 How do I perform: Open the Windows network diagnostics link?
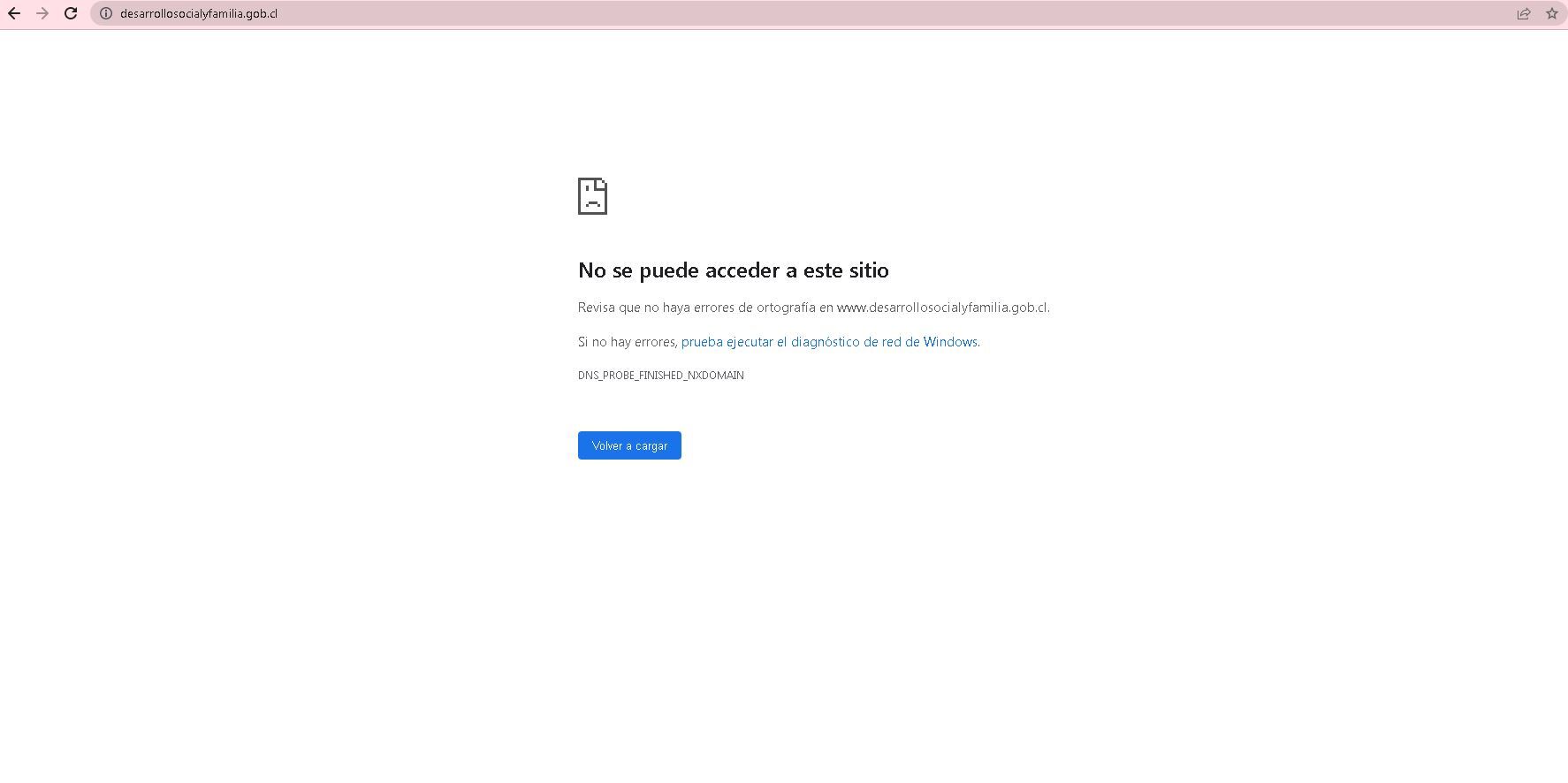829,342
